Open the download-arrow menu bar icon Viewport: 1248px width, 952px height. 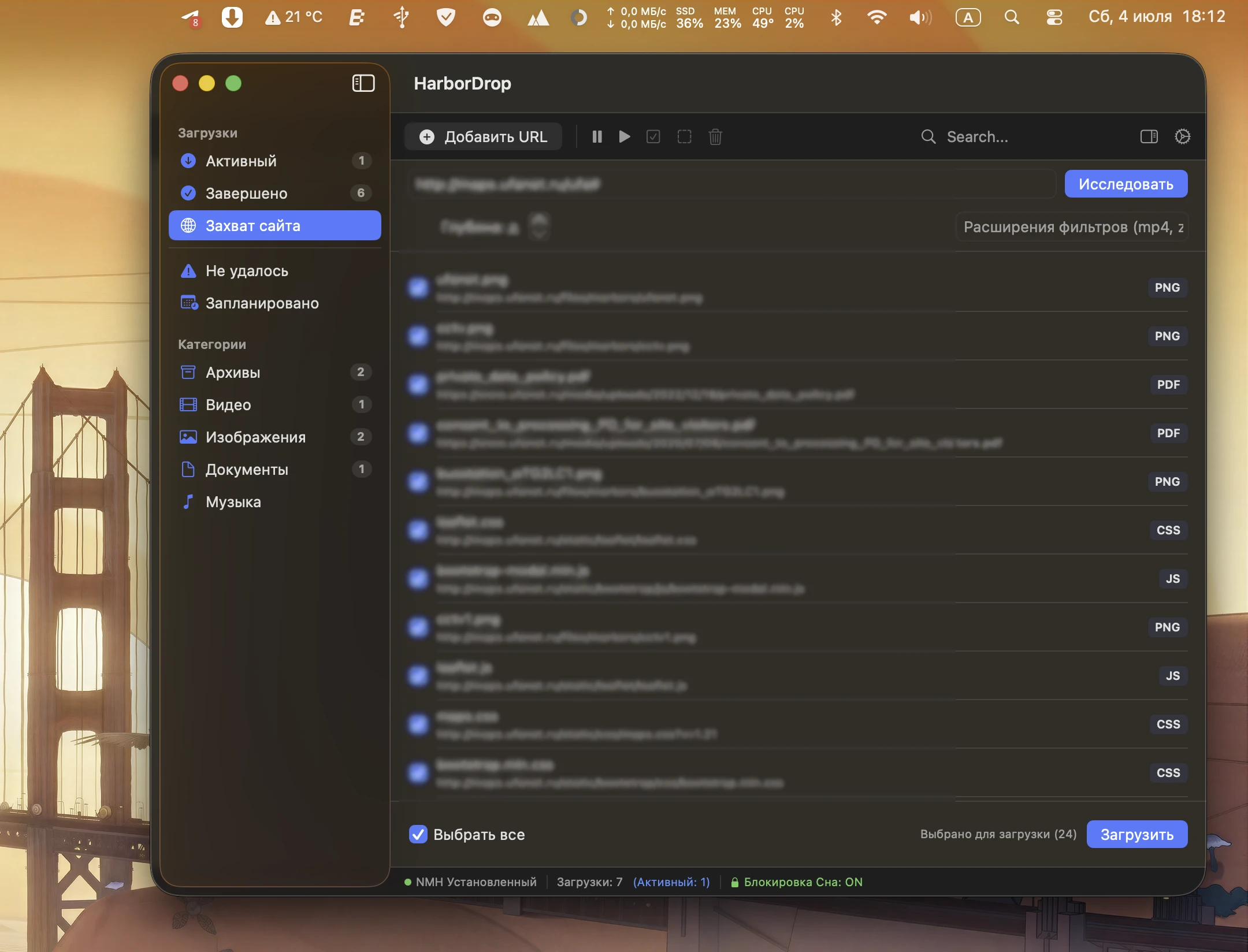(x=232, y=17)
